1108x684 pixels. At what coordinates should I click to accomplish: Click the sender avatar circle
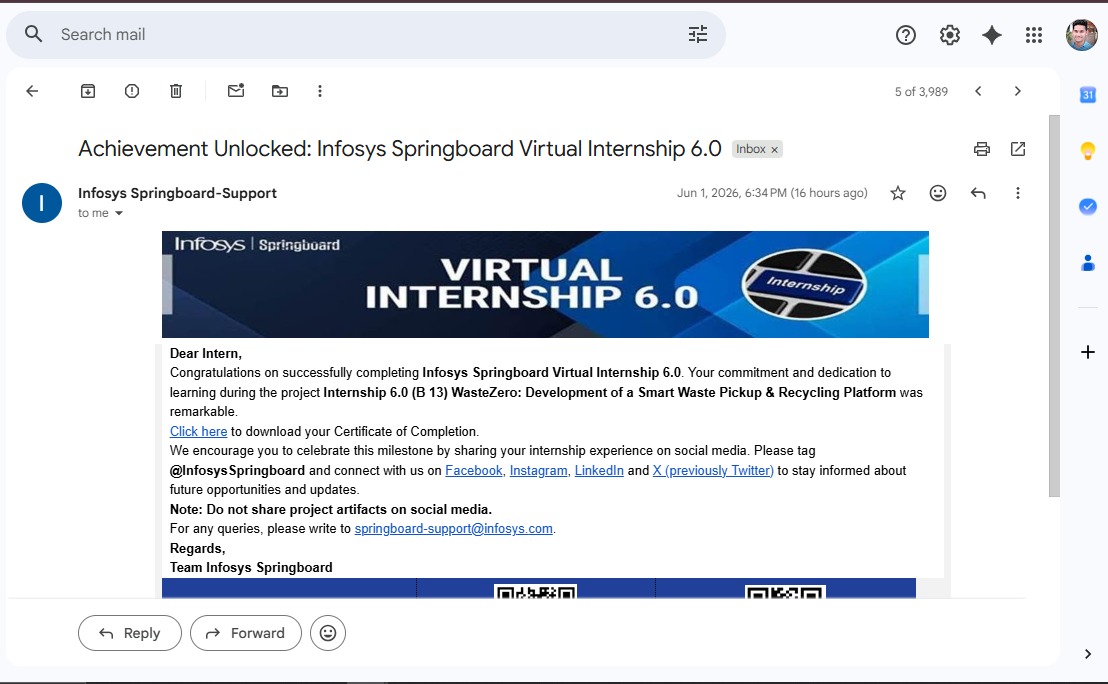42,203
